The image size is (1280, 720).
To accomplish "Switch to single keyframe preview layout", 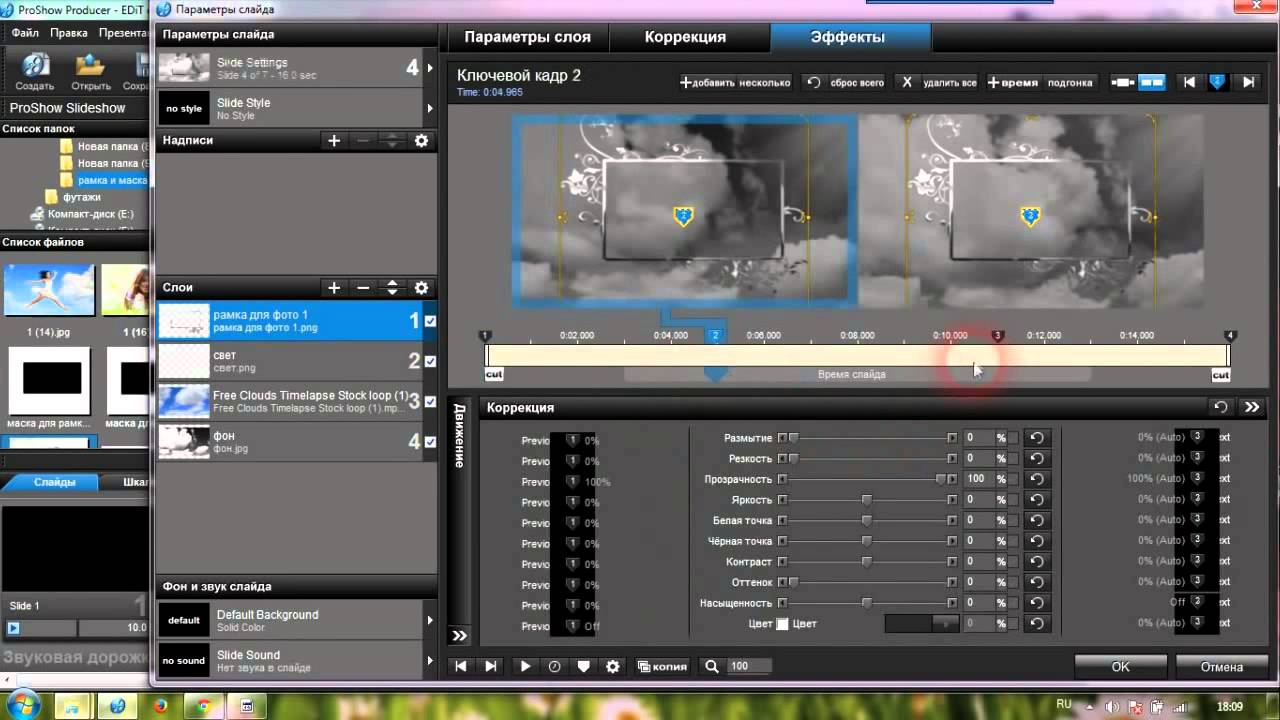I will tap(1124, 82).
